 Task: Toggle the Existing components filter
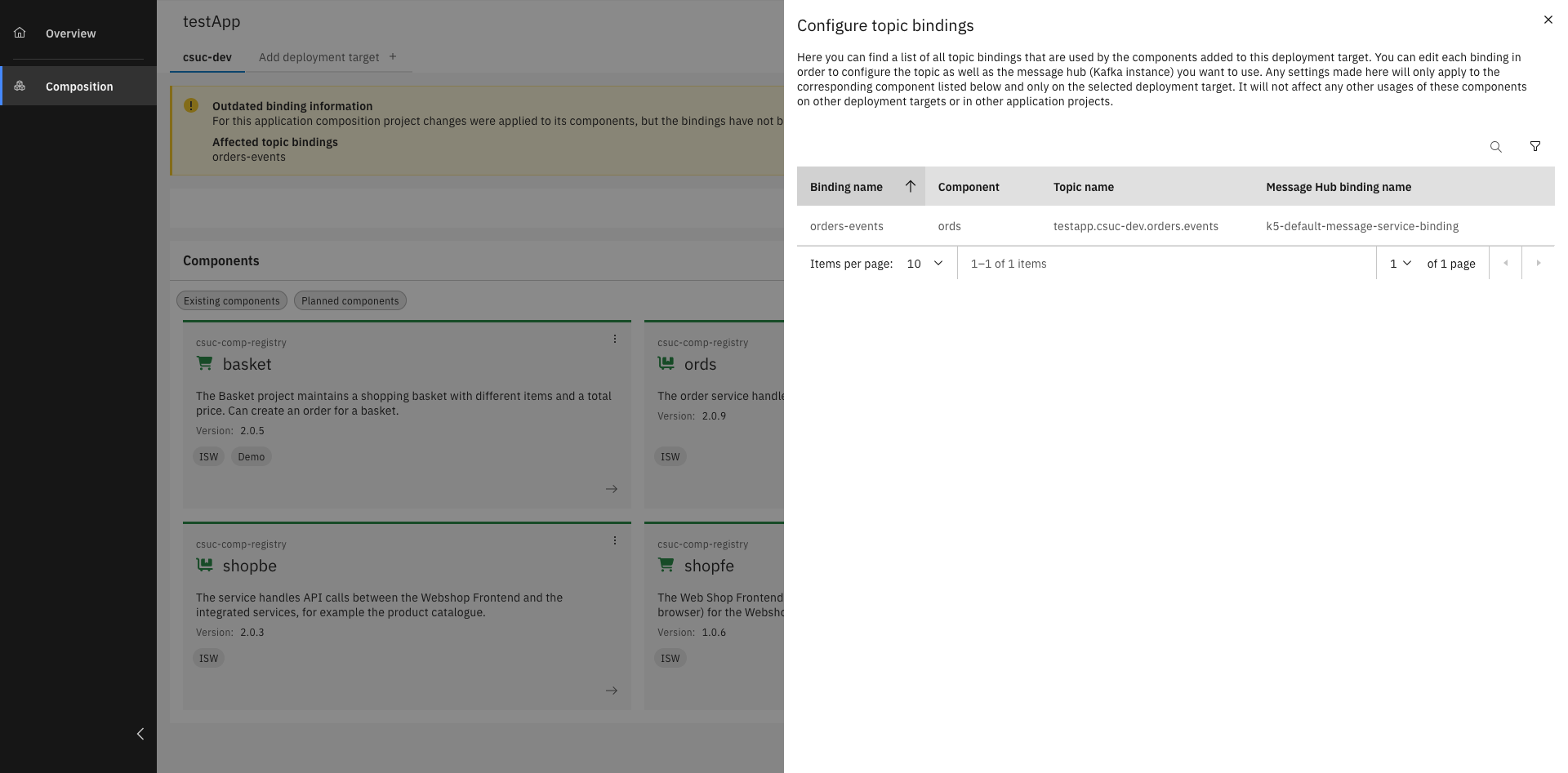pyautogui.click(x=231, y=300)
